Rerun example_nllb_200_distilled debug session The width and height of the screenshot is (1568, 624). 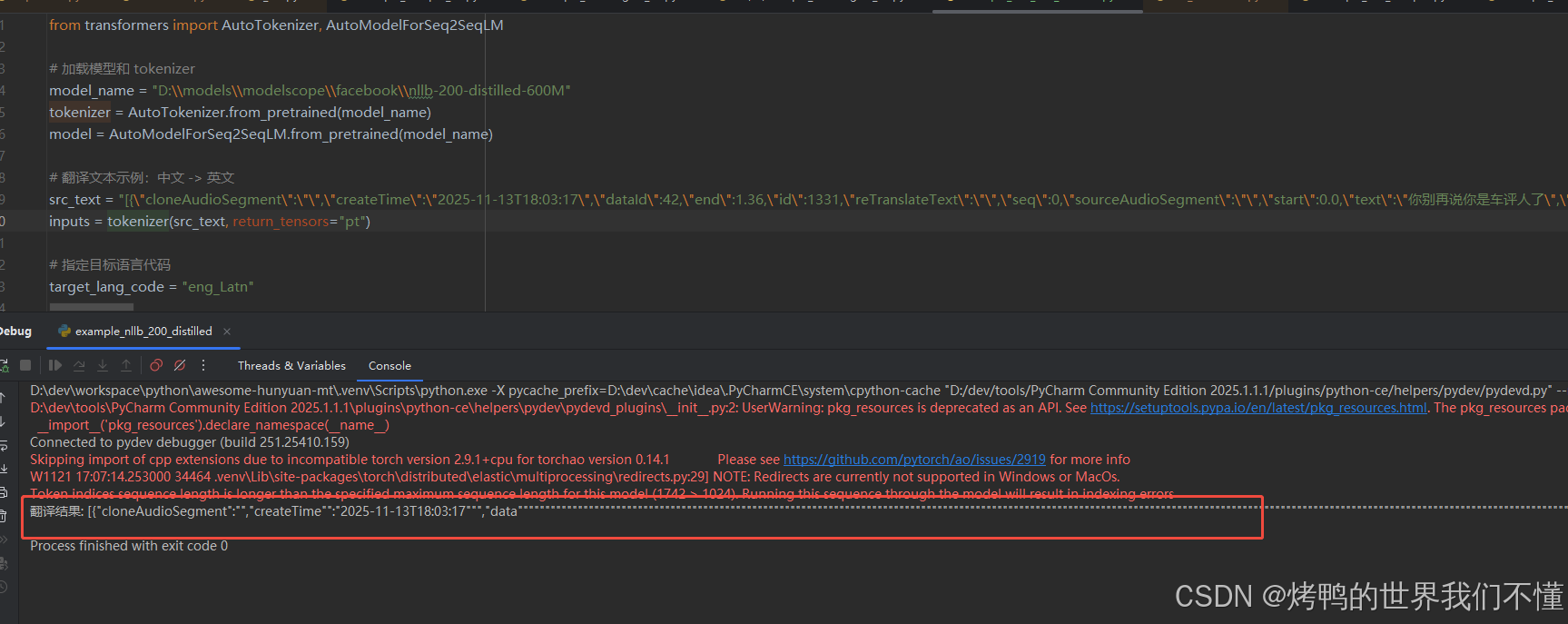pyautogui.click(x=4, y=365)
